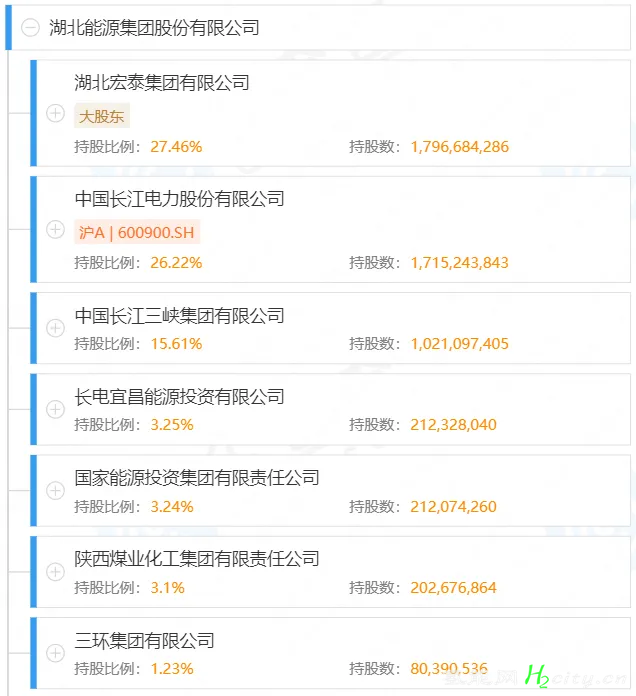Select the 27.46% shareholding ratio
Image resolution: width=636 pixels, height=696 pixels.
click(176, 146)
